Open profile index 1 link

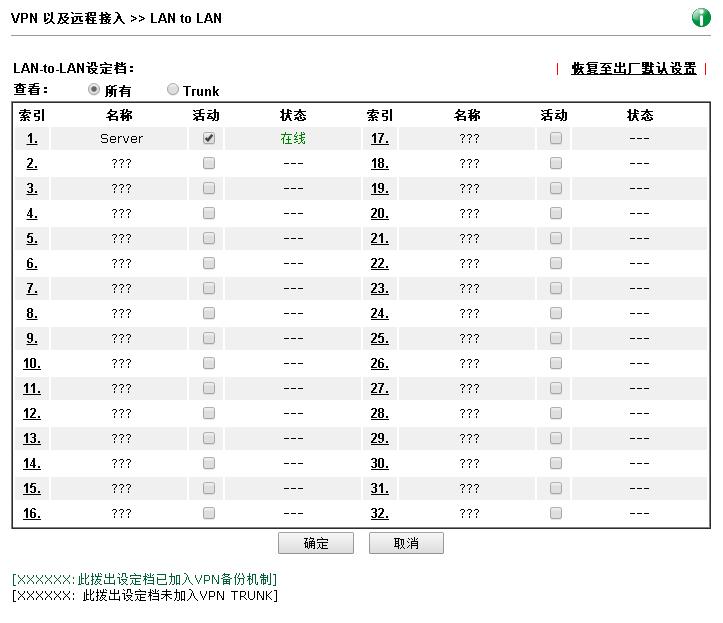click(32, 138)
